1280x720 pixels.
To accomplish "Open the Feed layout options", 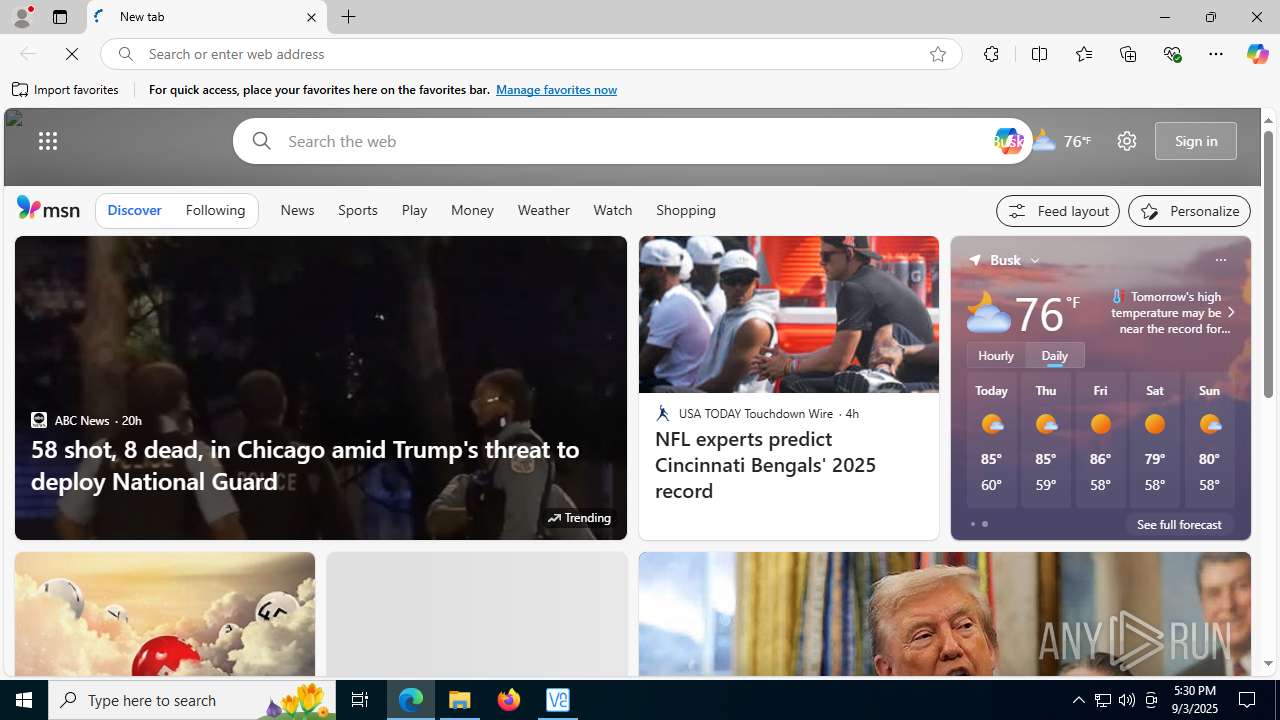I will click(x=1058, y=211).
